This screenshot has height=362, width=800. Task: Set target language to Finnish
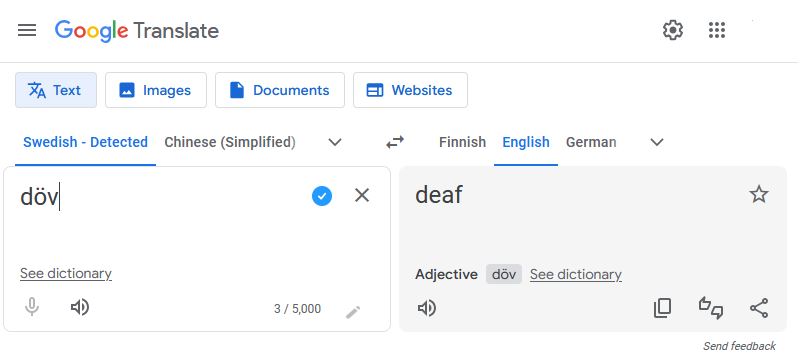point(462,142)
